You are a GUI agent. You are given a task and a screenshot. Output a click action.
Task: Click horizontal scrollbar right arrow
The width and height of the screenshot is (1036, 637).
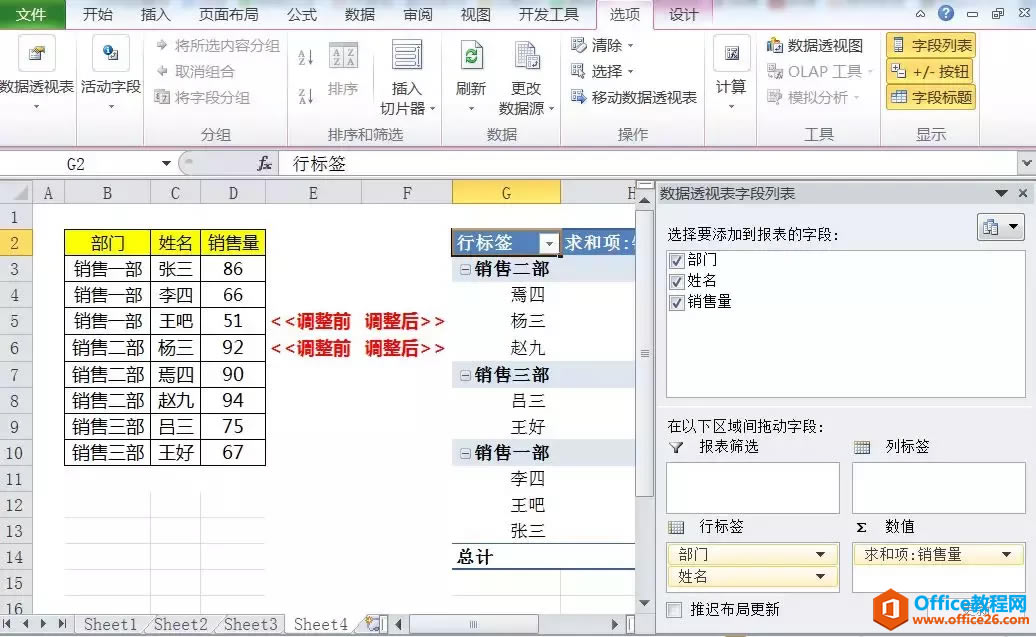click(x=614, y=624)
